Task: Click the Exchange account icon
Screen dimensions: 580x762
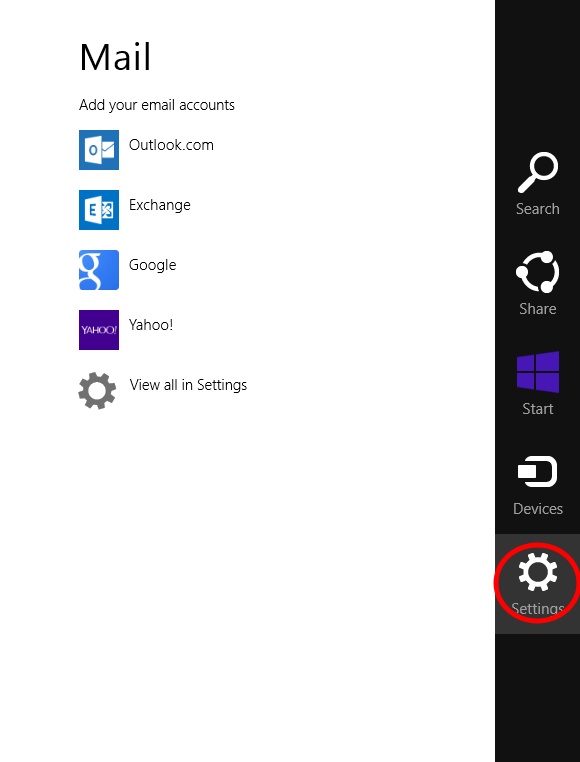Action: click(x=99, y=210)
